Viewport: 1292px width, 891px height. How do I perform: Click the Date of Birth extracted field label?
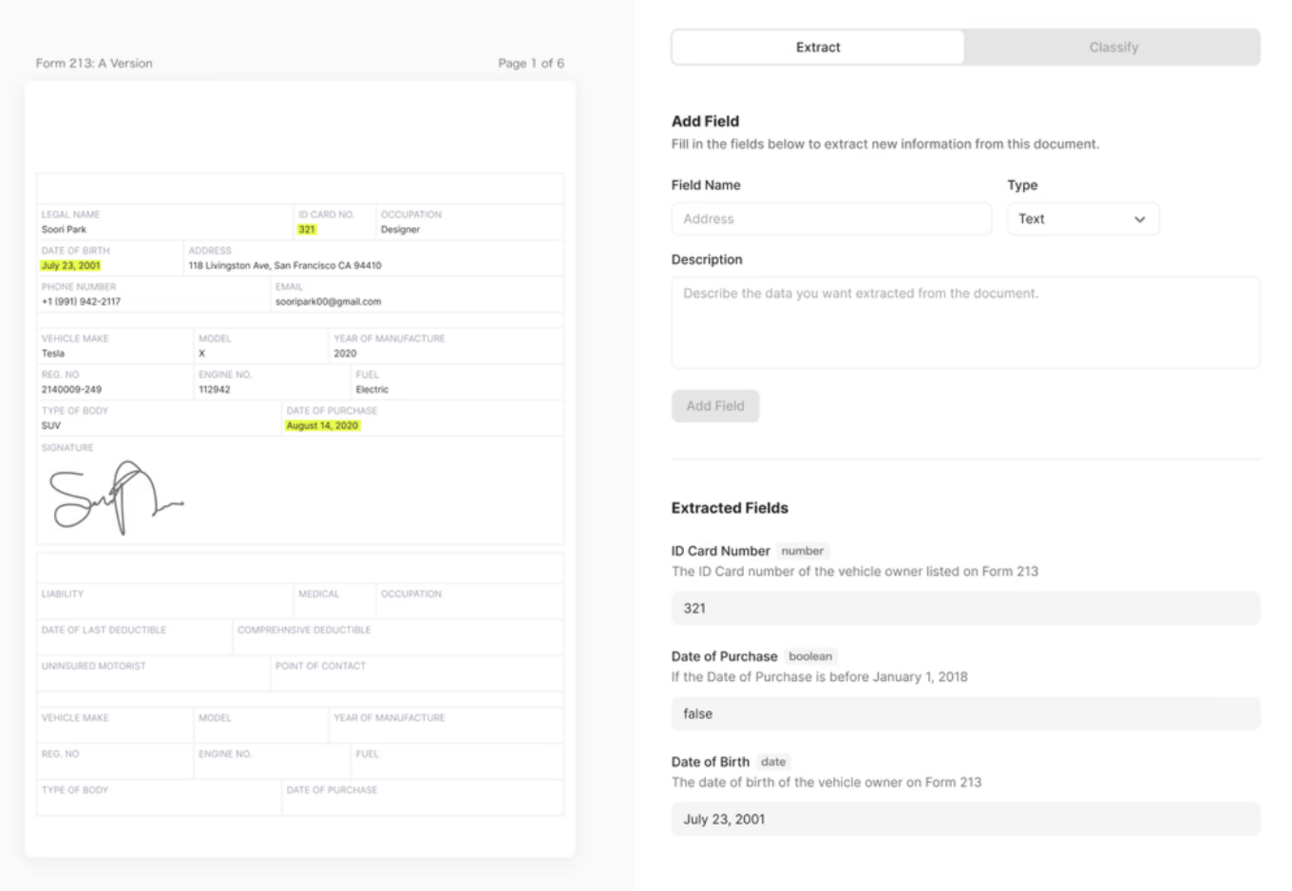click(710, 762)
